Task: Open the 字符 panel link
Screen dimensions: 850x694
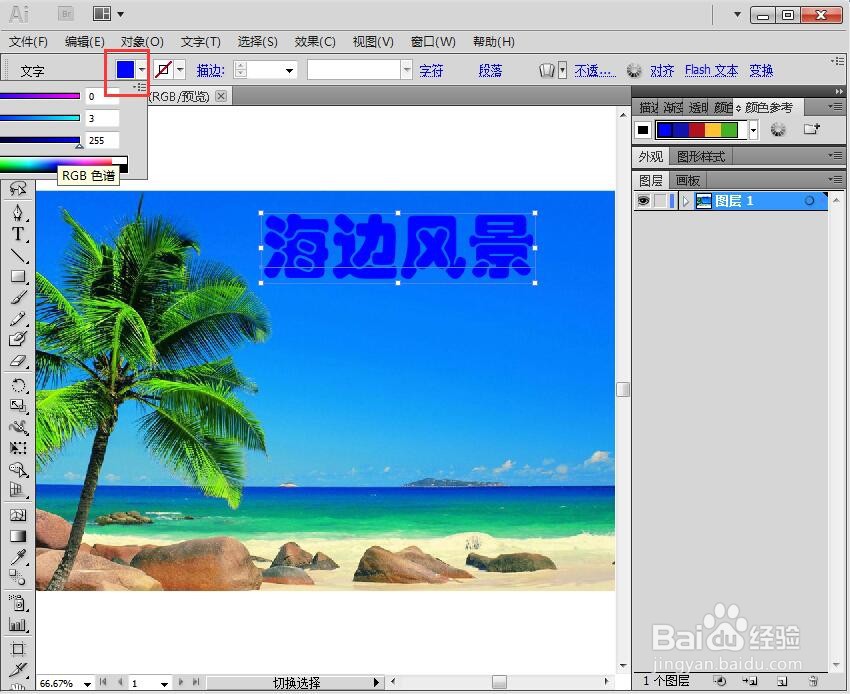Action: tap(433, 70)
